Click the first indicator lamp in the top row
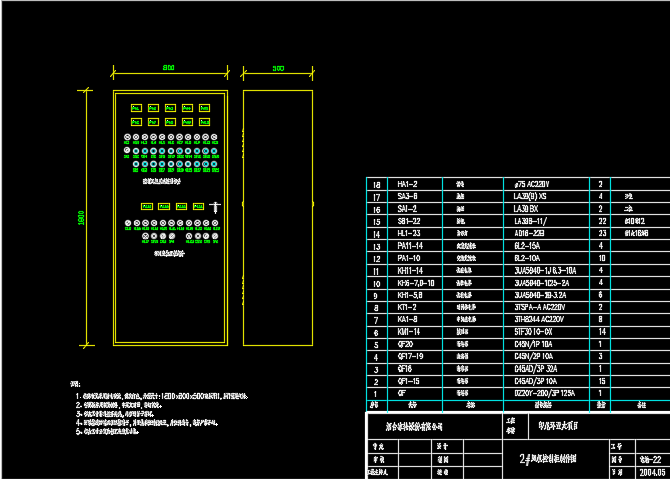Viewport: 670px width, 481px height. pyautogui.click(x=128, y=137)
